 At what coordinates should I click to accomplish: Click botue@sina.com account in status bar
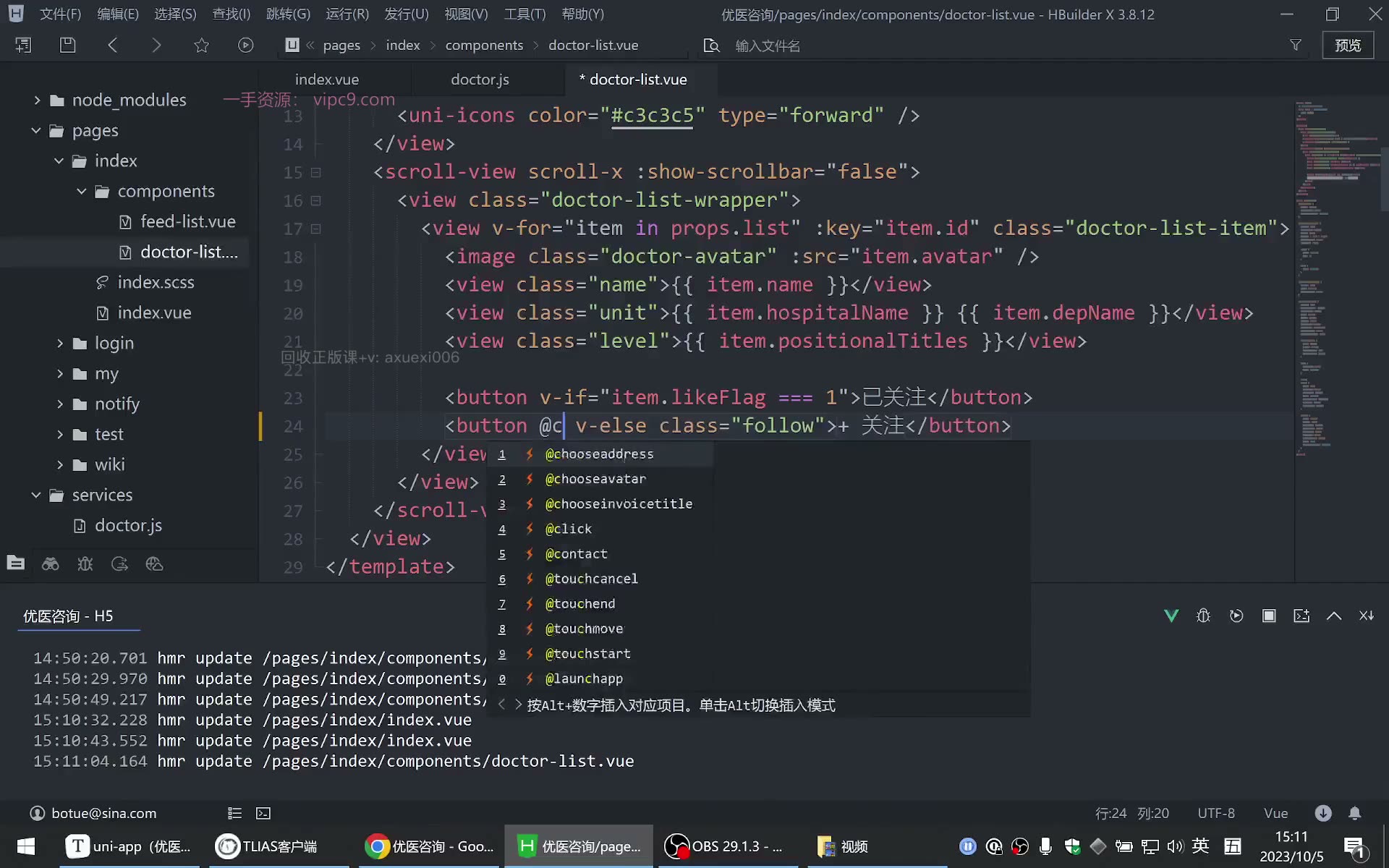coord(94,813)
